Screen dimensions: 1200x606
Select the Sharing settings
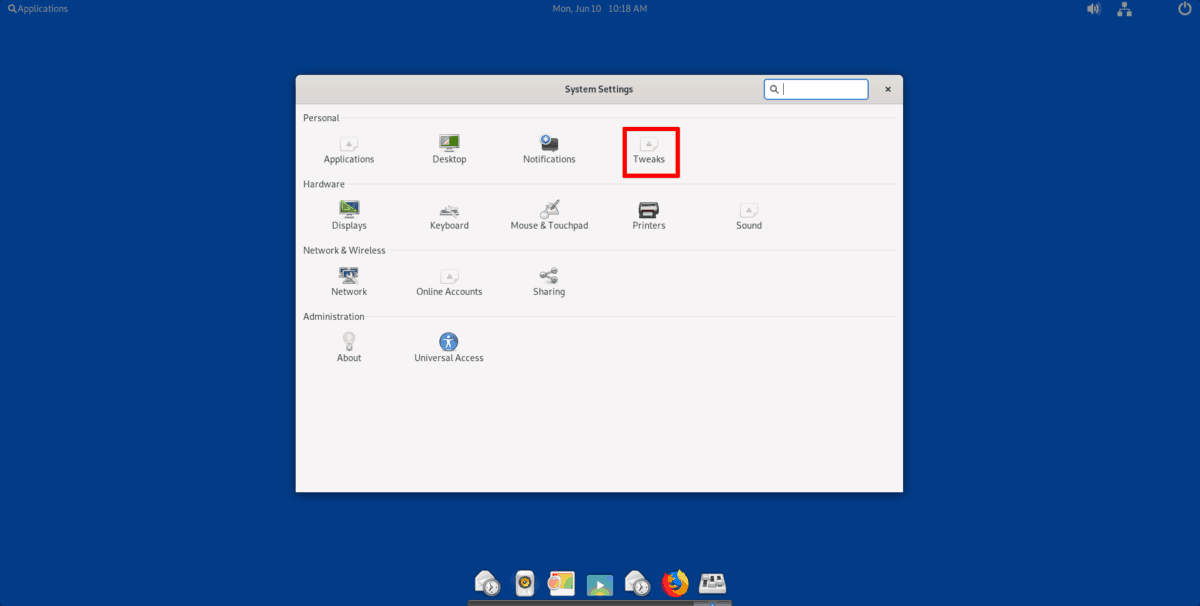[549, 282]
